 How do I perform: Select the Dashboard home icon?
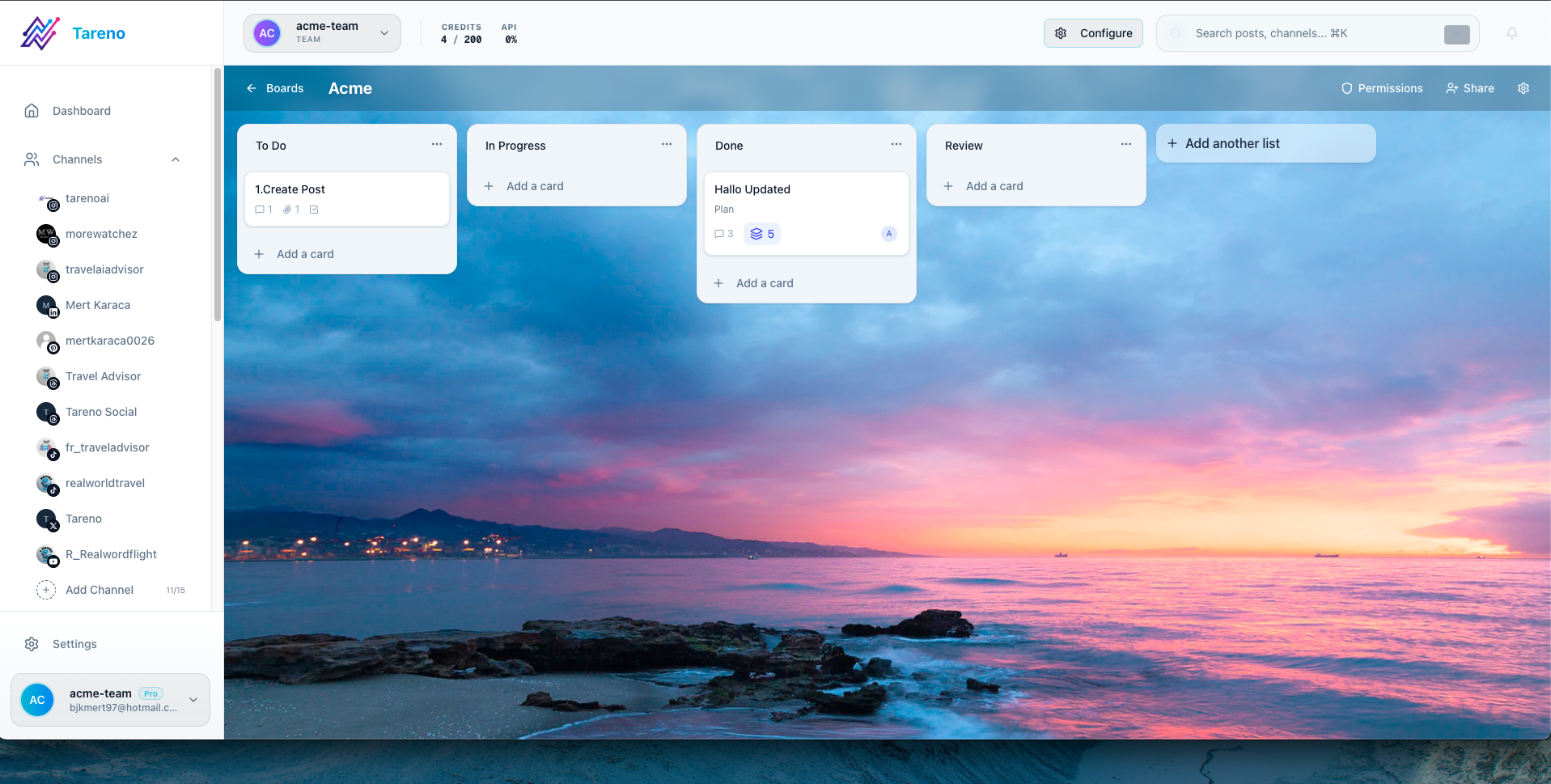pos(31,110)
